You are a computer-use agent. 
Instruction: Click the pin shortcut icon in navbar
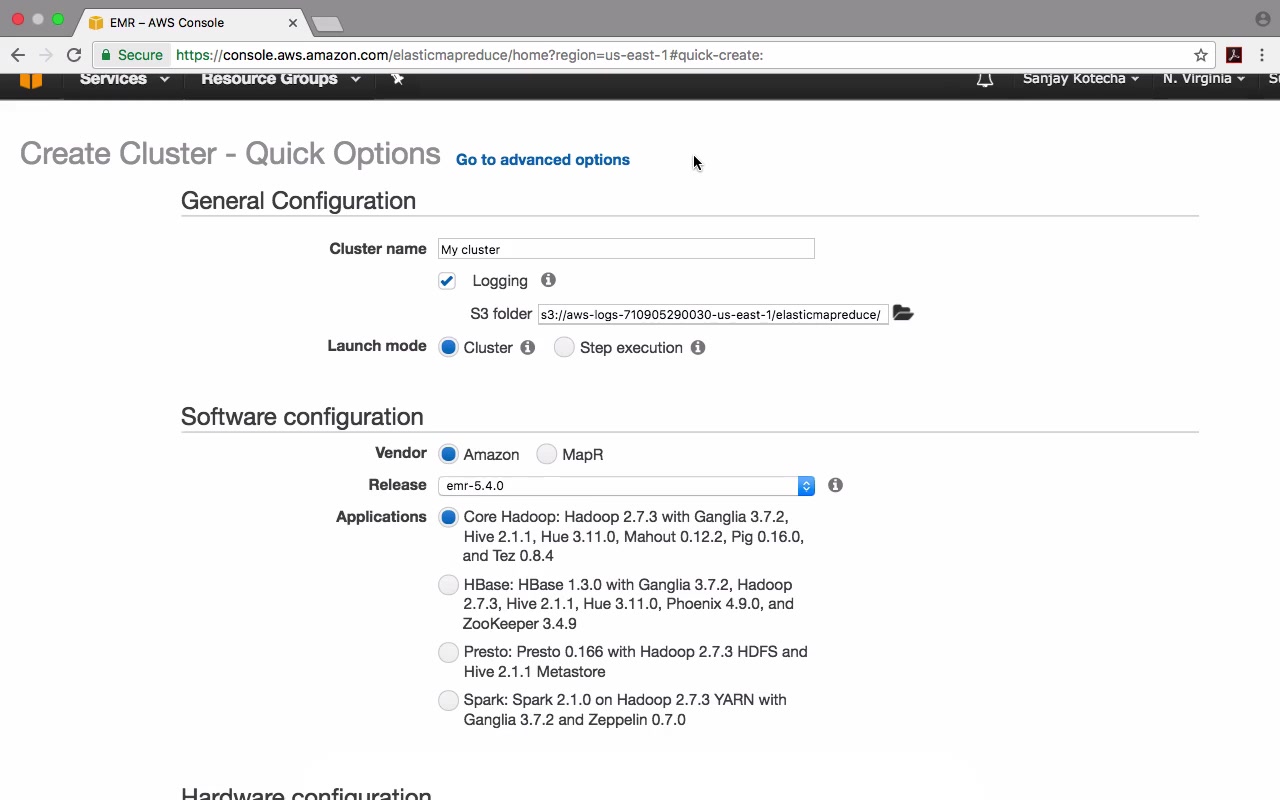pos(397,79)
